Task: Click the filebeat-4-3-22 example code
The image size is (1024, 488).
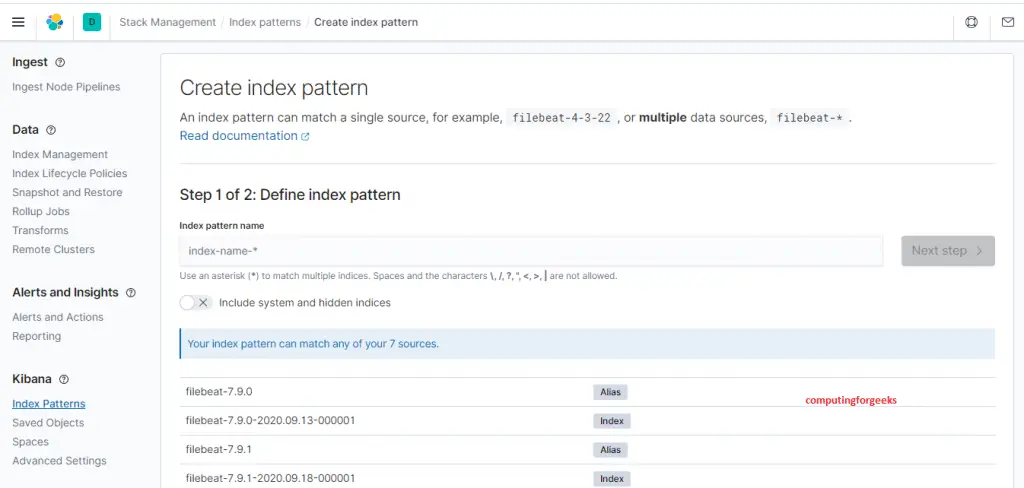Action: tap(562, 118)
